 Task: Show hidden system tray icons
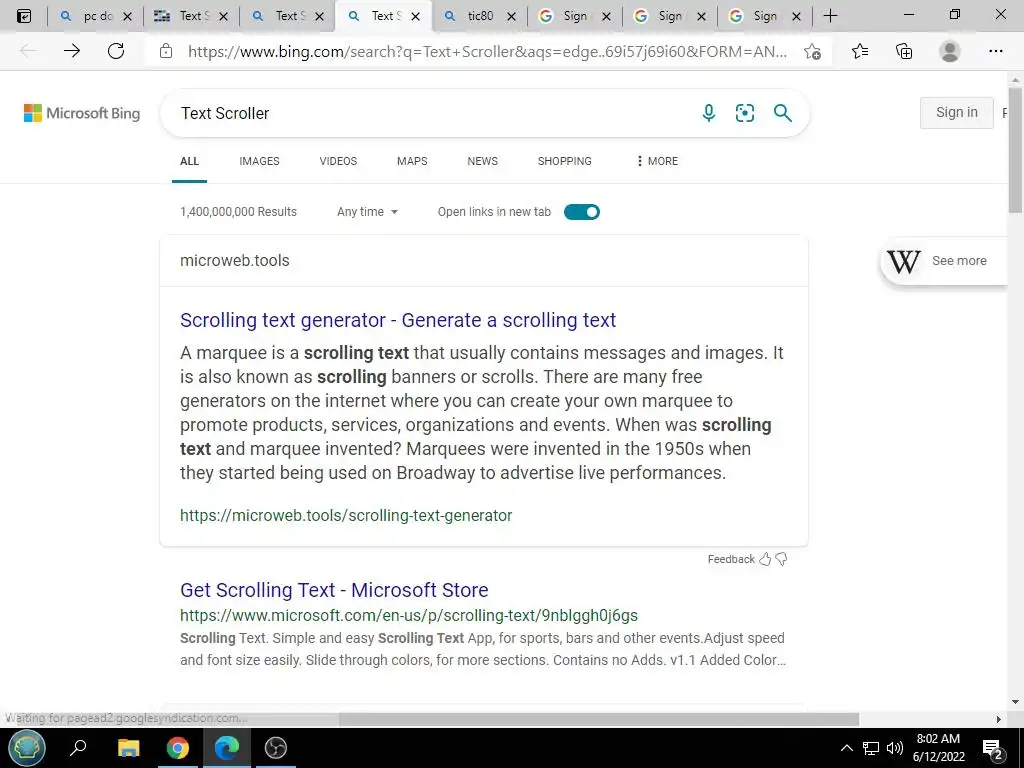tap(846, 748)
